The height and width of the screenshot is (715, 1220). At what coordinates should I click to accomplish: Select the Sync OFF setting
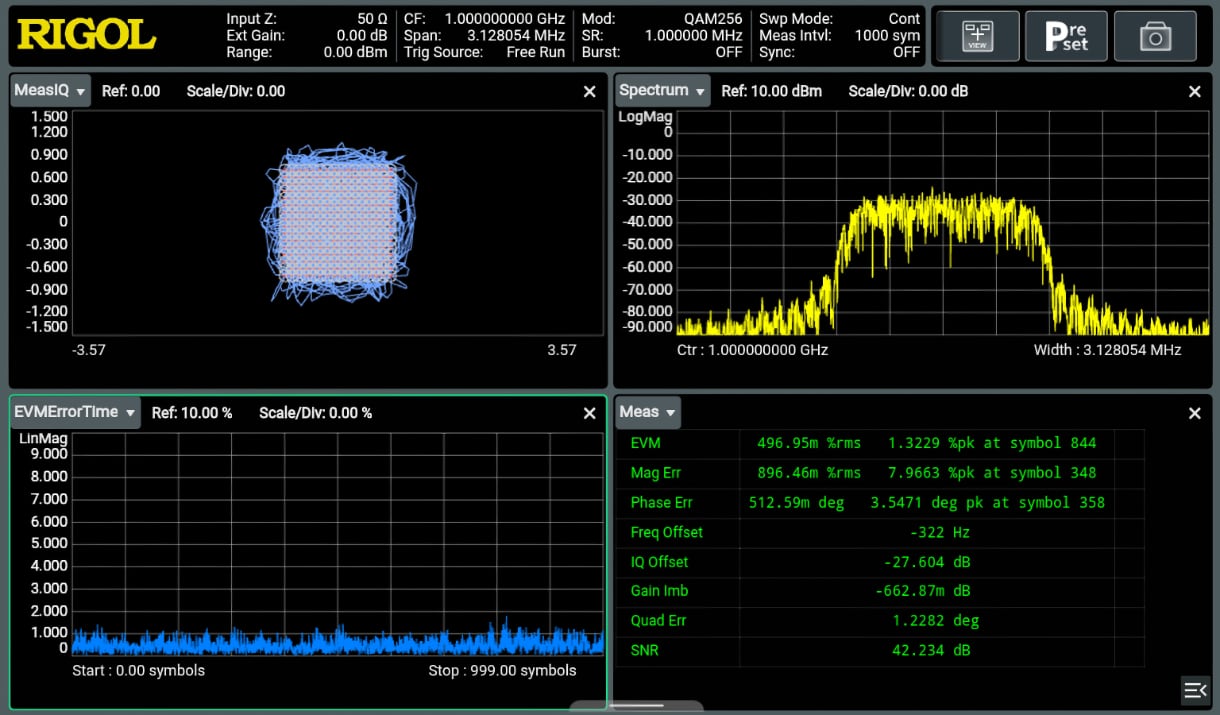click(x=840, y=52)
